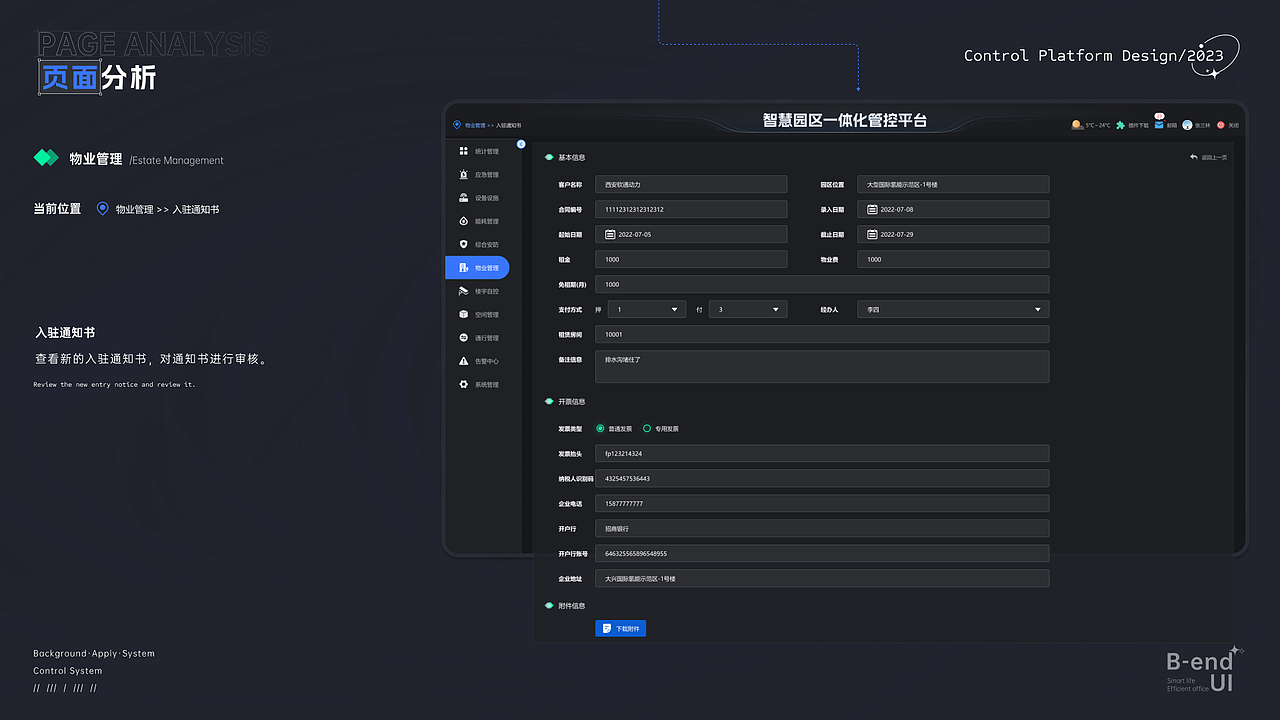Click the 应急管理 alarm icon in sidebar

pos(463,174)
